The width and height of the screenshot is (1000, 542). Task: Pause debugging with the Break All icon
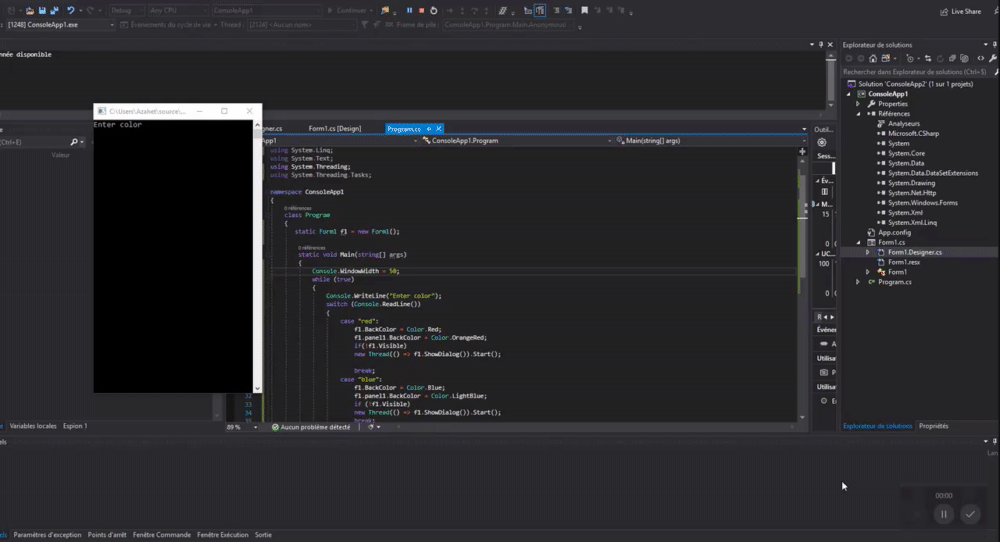coord(408,10)
